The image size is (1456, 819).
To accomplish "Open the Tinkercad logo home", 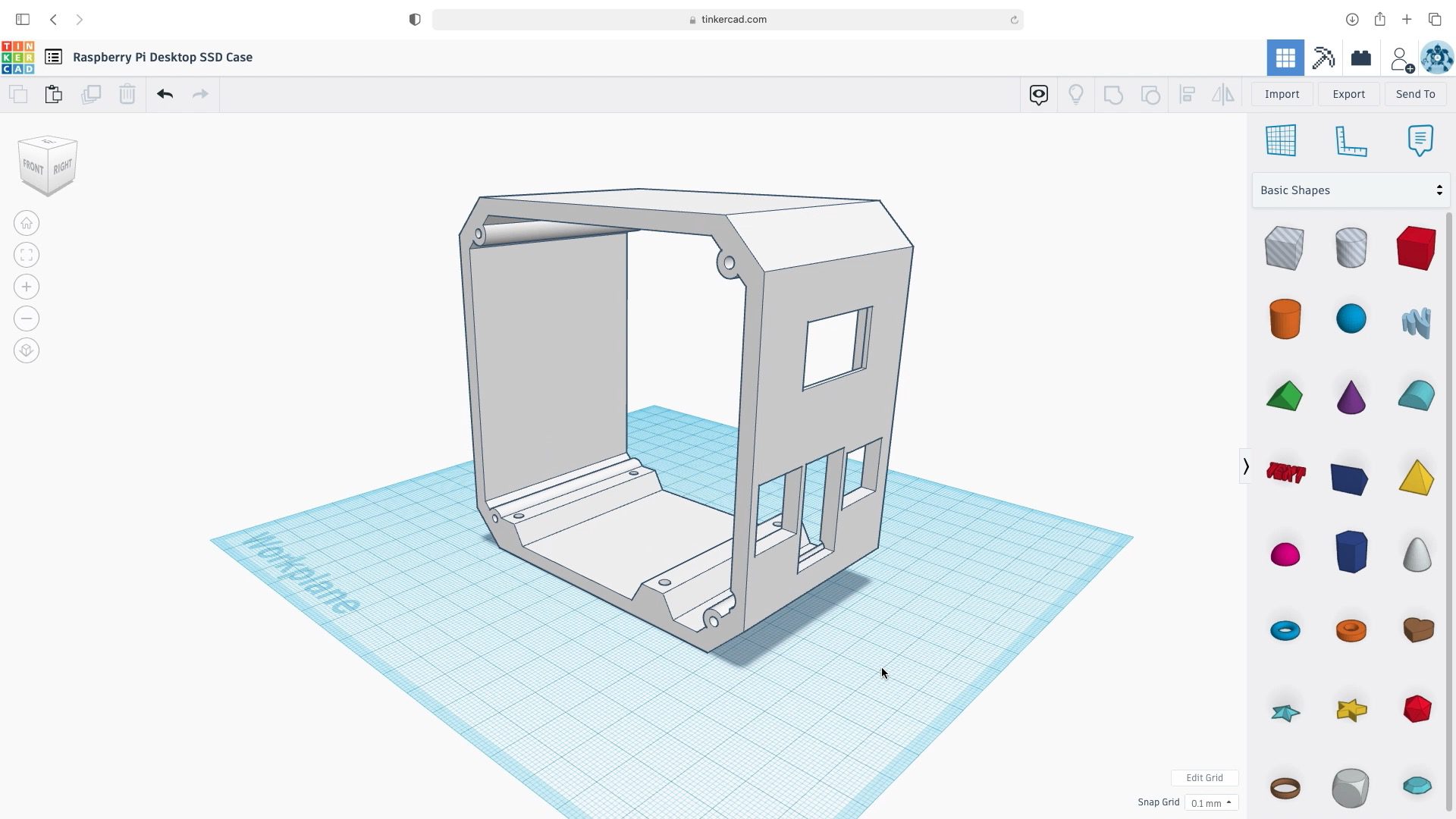I will [x=17, y=58].
